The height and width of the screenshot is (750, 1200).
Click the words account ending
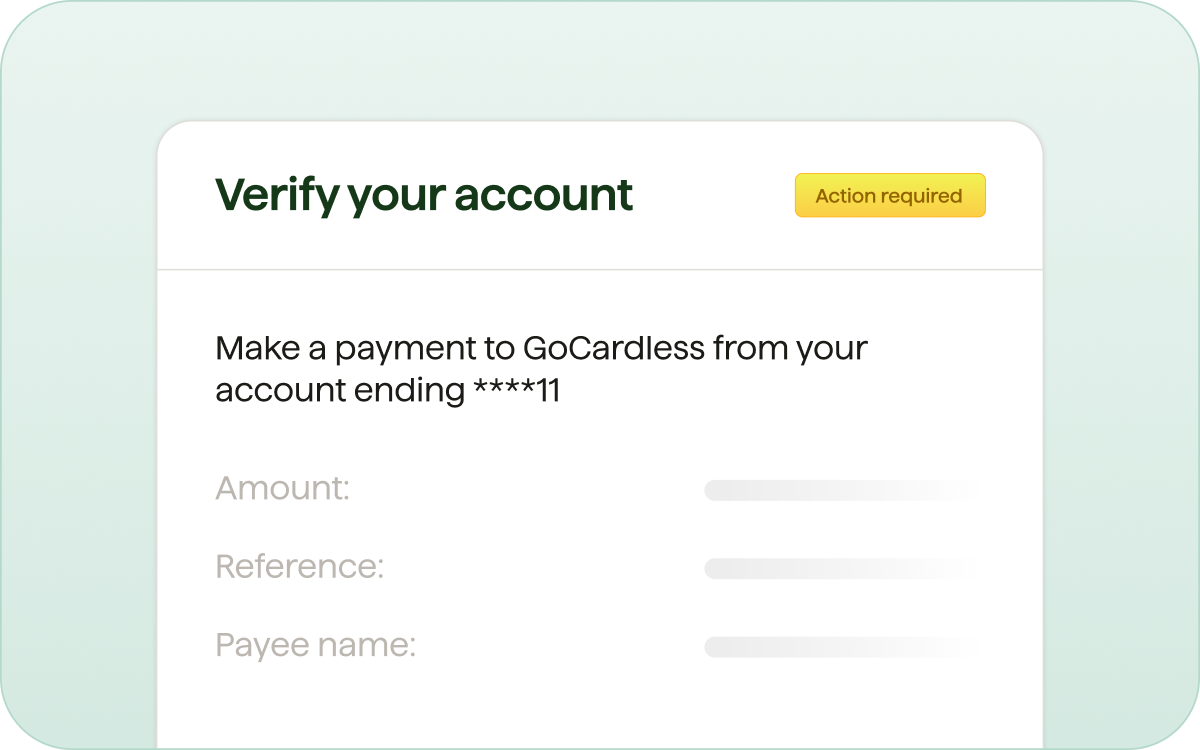340,391
